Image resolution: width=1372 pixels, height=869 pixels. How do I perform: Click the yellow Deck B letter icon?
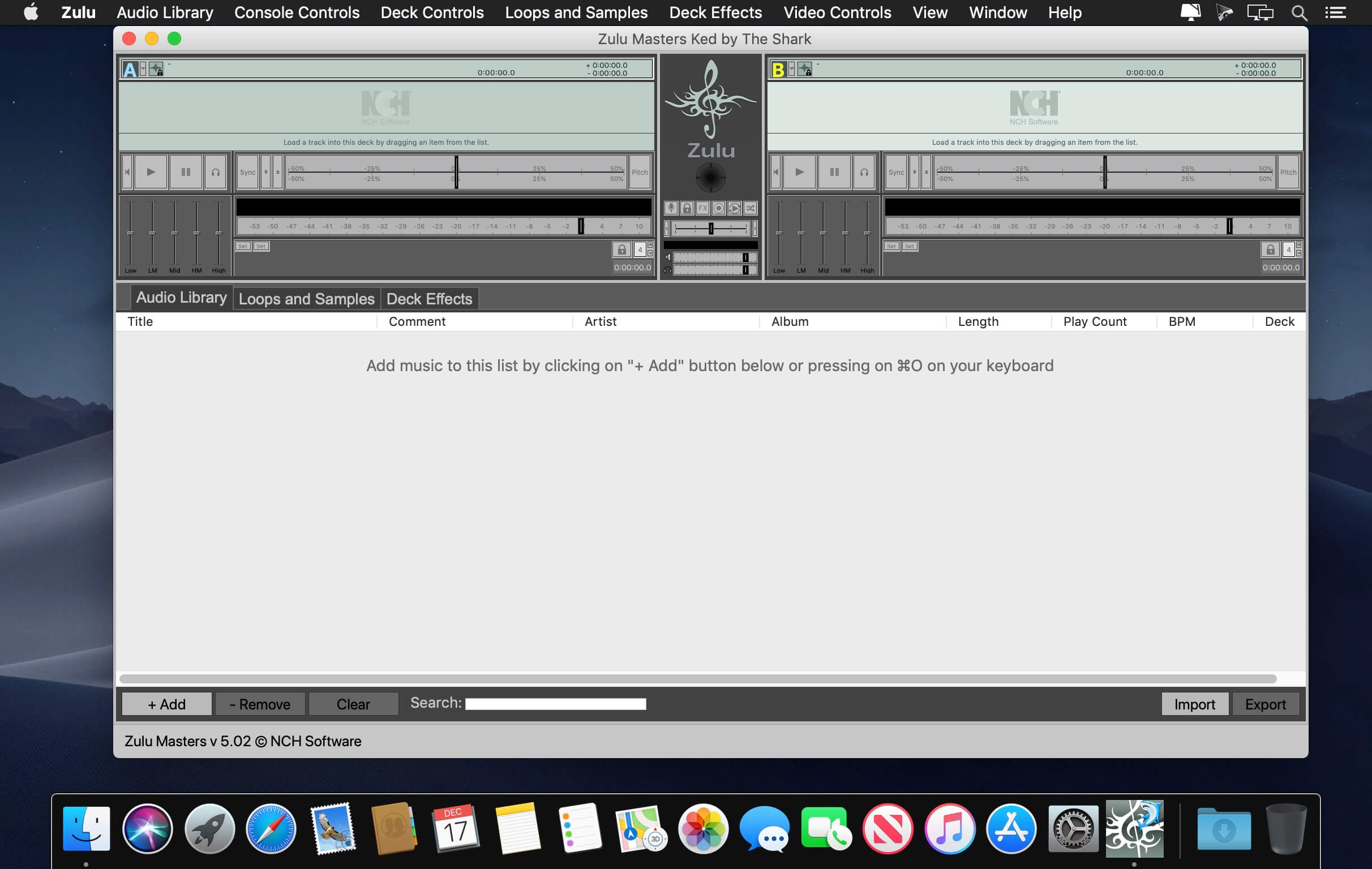tap(778, 69)
